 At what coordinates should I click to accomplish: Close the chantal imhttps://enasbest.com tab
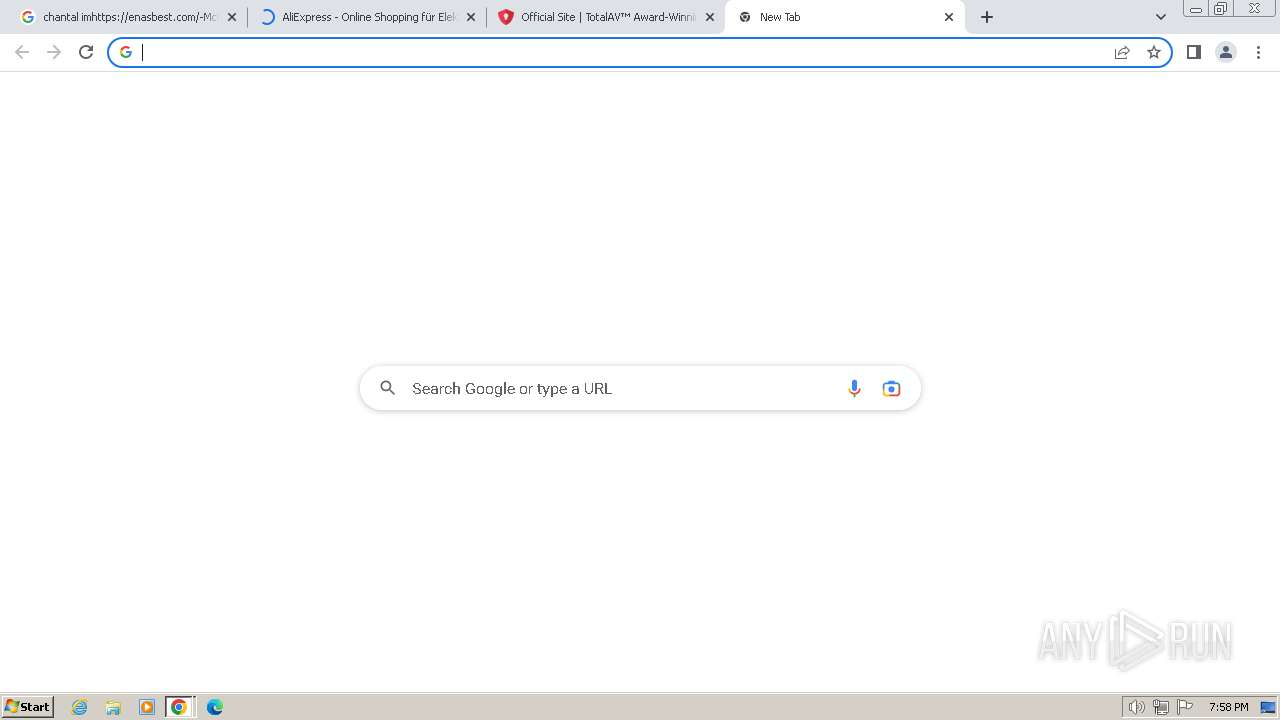pyautogui.click(x=232, y=17)
